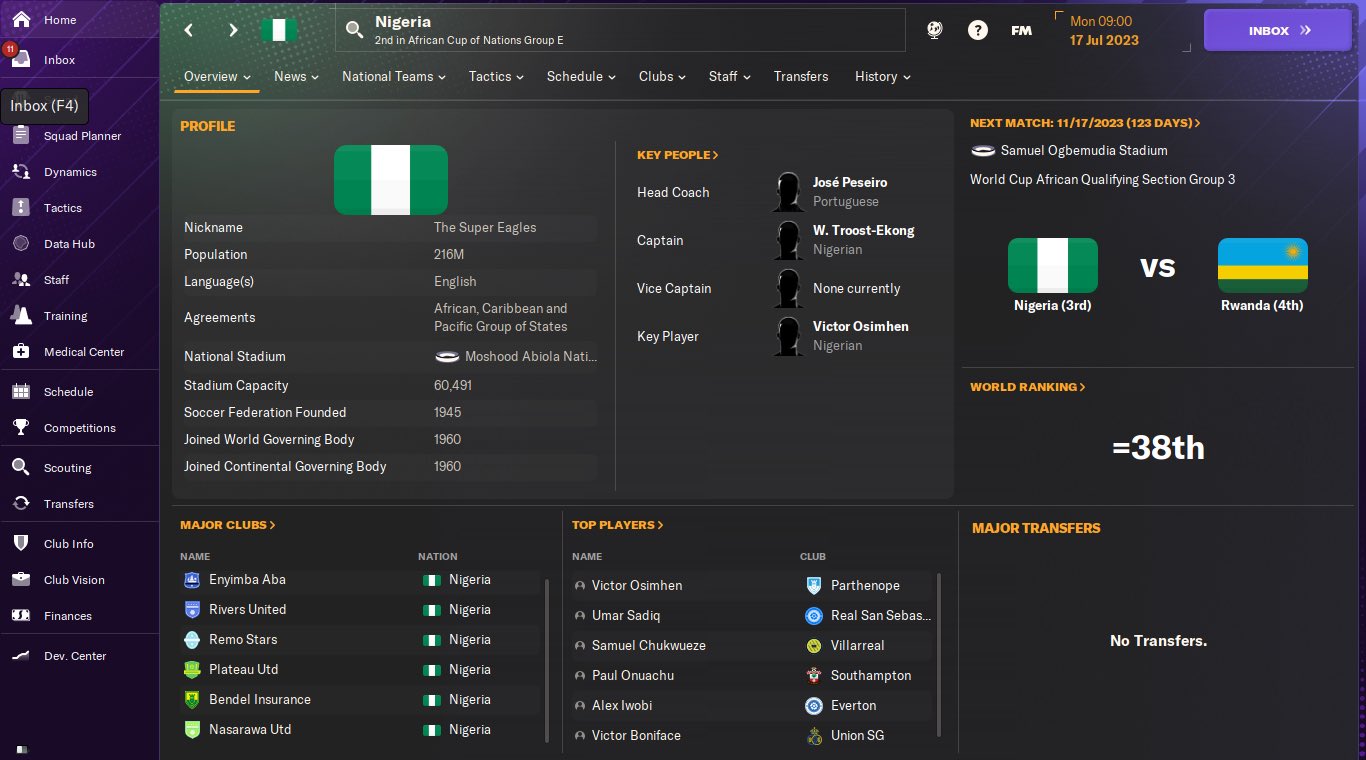Click the Competitions trophy icon
Image resolution: width=1366 pixels, height=760 pixels.
click(x=21, y=428)
